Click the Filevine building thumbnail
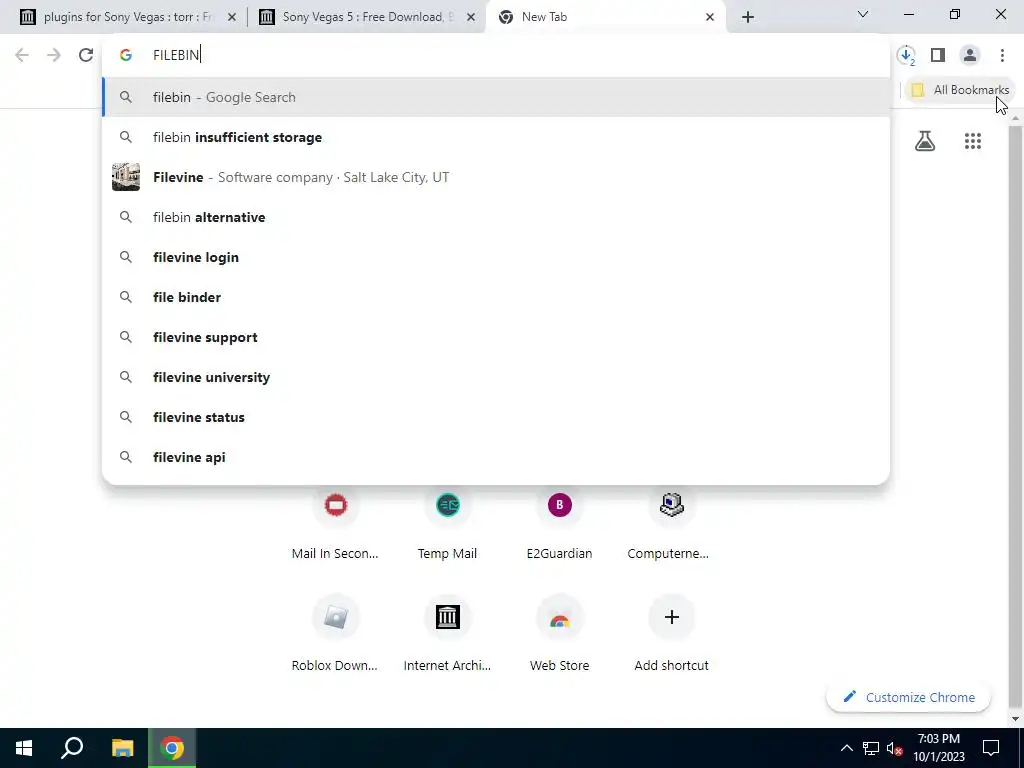 point(126,177)
